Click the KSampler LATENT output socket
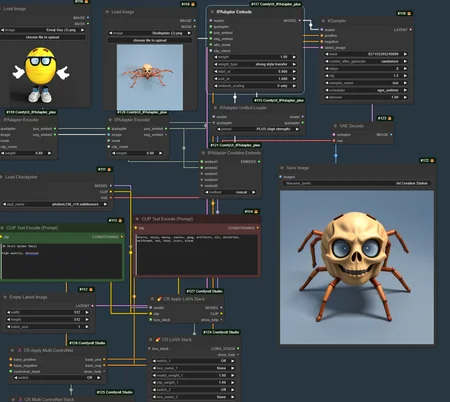Viewport: 450px width, 402px height. tap(410, 30)
